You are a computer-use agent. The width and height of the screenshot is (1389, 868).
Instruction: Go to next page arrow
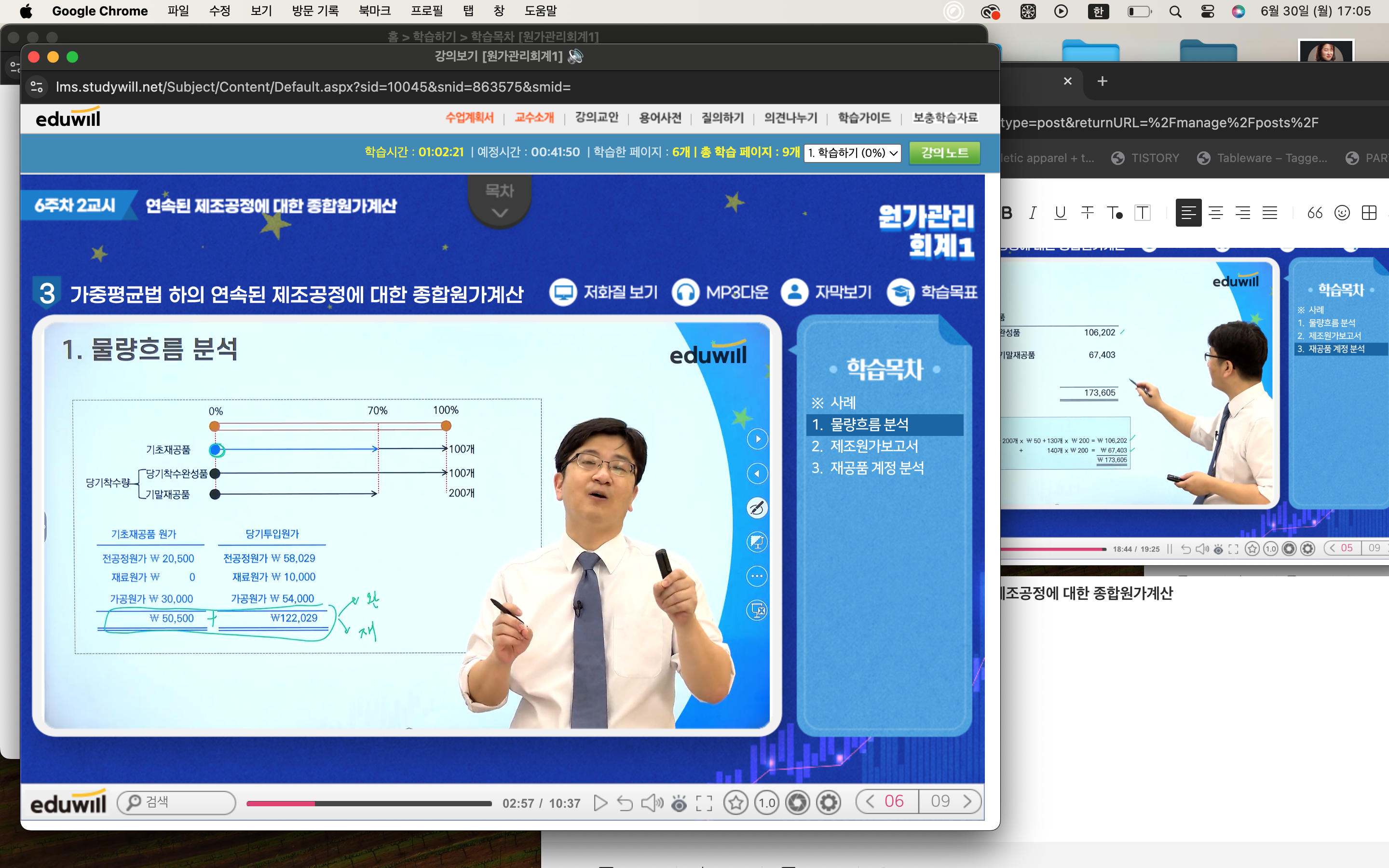[967, 801]
